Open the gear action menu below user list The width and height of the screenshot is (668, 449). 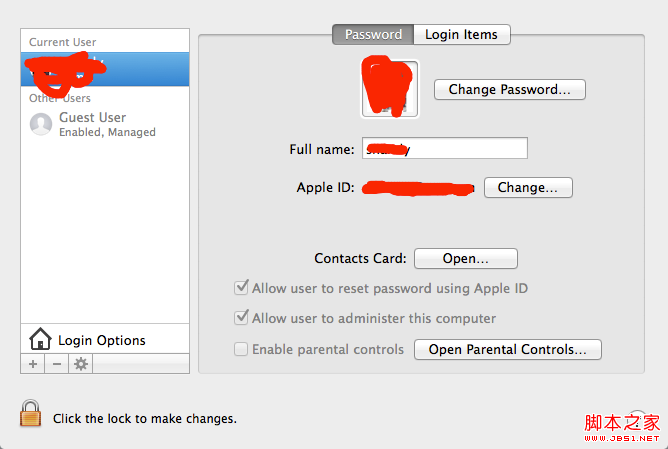81,364
